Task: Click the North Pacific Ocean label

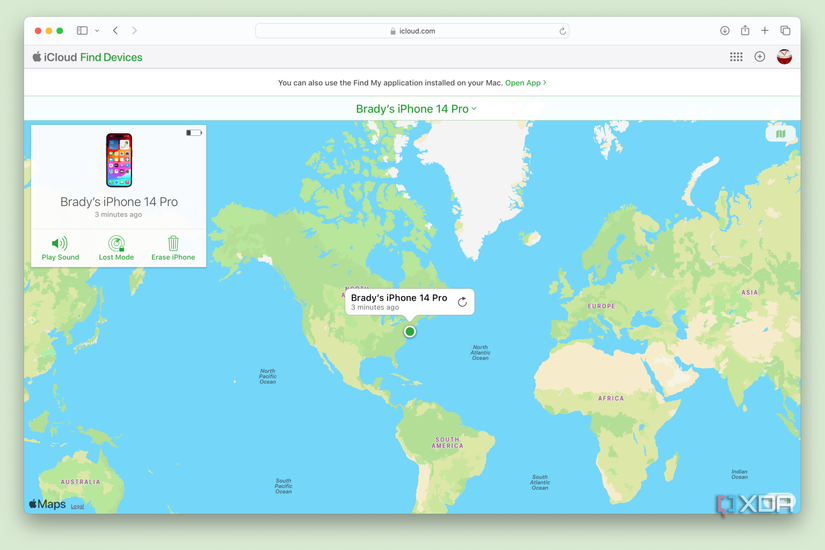Action: (267, 376)
